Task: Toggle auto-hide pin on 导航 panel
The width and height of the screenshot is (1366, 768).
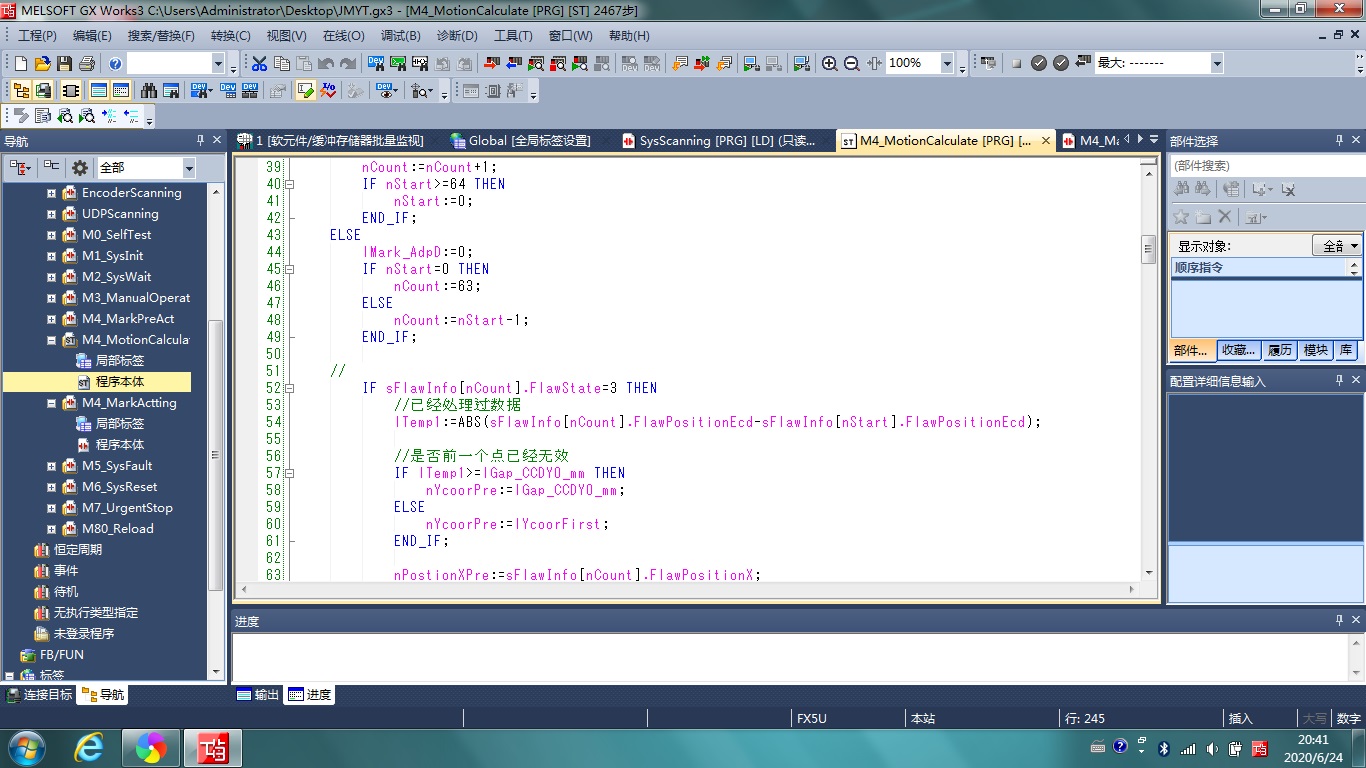Action: [x=200, y=141]
